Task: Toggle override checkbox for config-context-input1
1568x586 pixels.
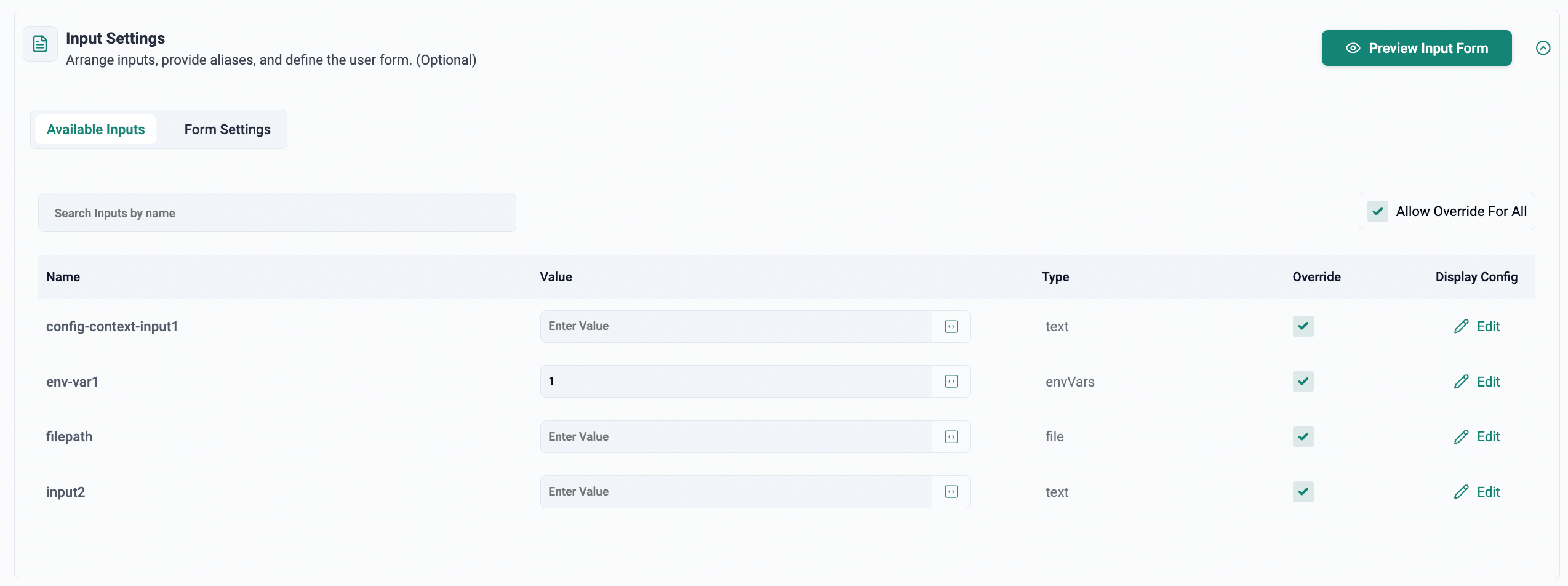Action: point(1303,326)
